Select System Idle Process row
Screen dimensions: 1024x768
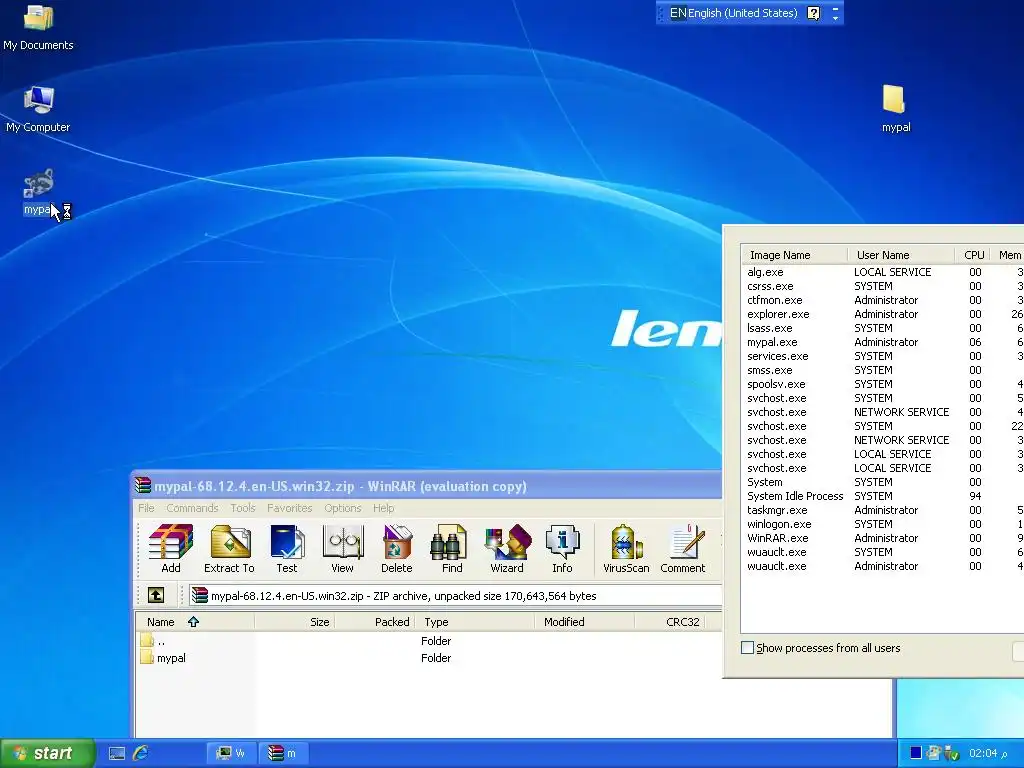coord(883,496)
